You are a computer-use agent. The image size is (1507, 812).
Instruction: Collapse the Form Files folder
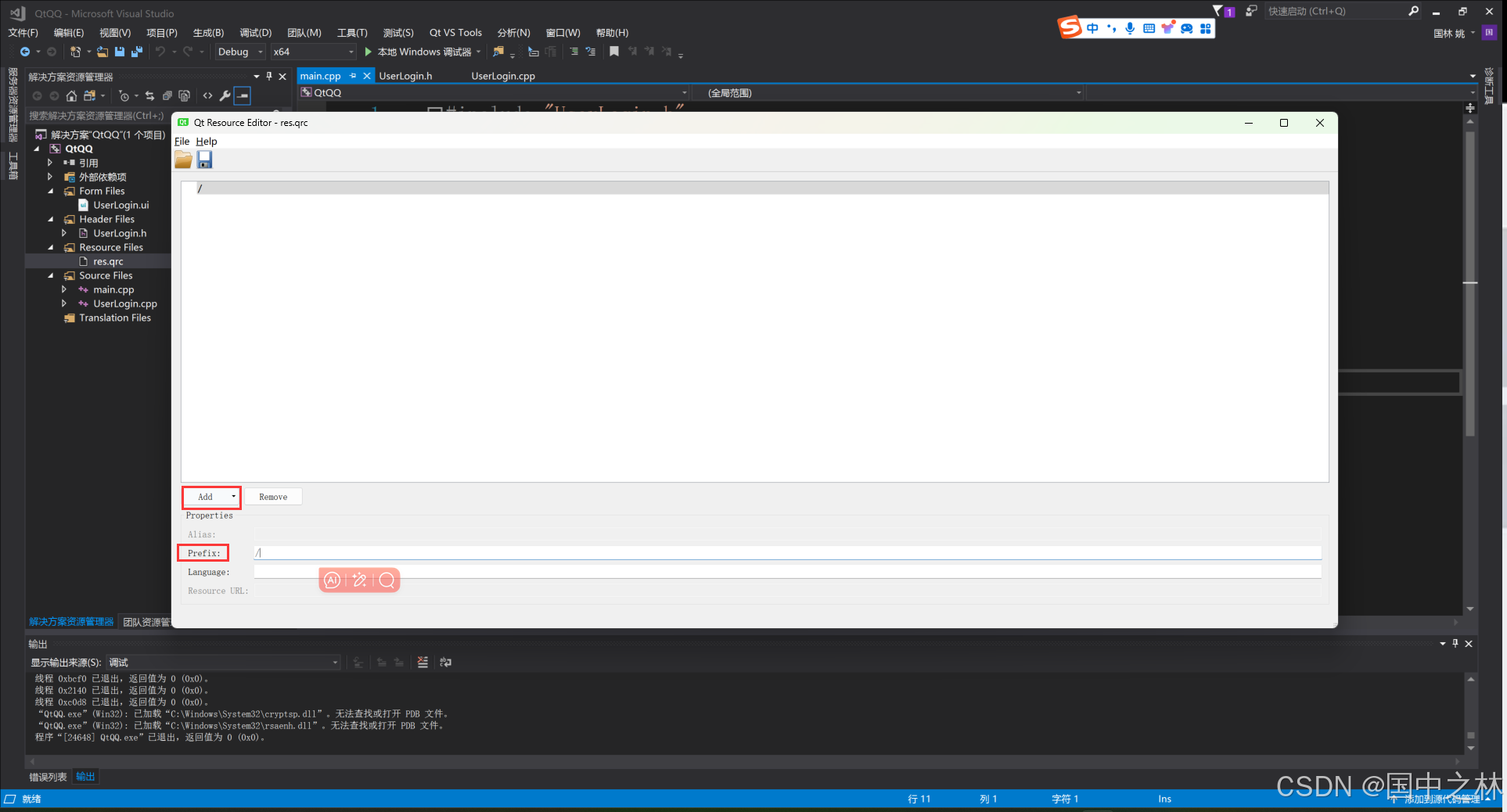coord(51,191)
